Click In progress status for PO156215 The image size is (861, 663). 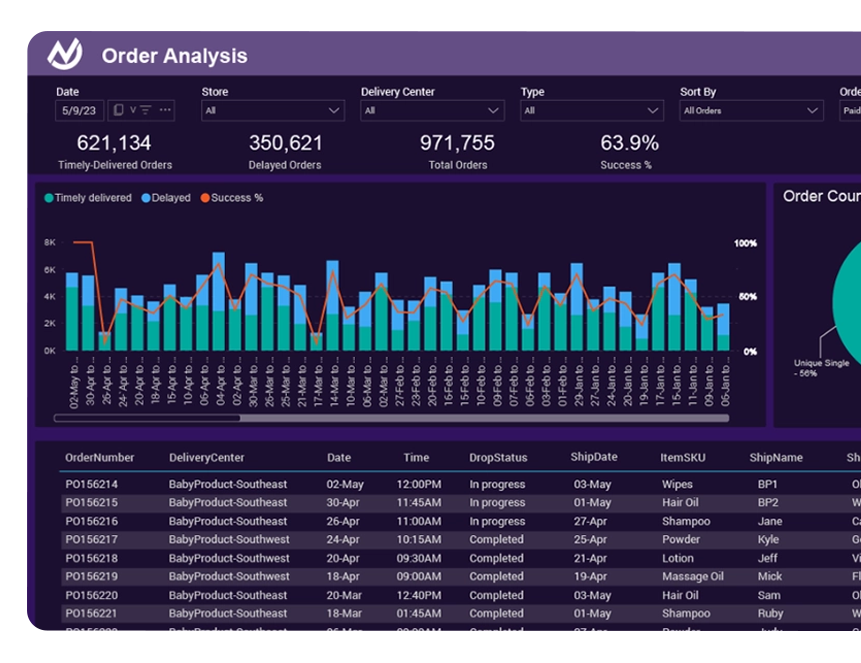pyautogui.click(x=497, y=503)
